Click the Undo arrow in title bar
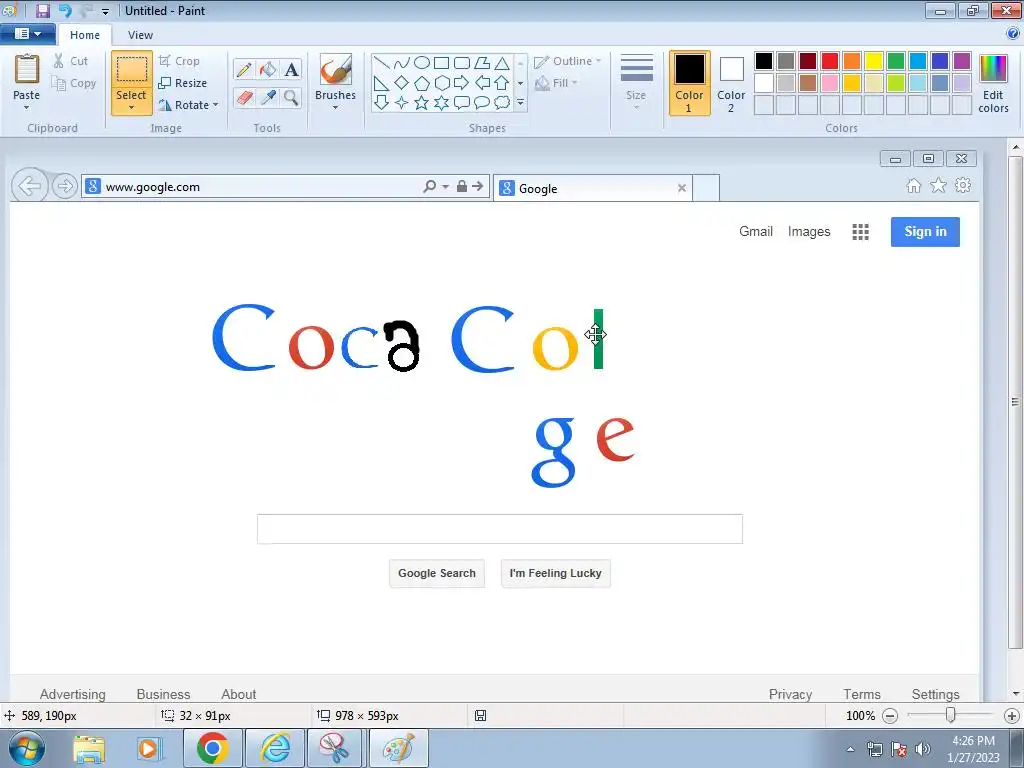The image size is (1024, 768). (65, 10)
